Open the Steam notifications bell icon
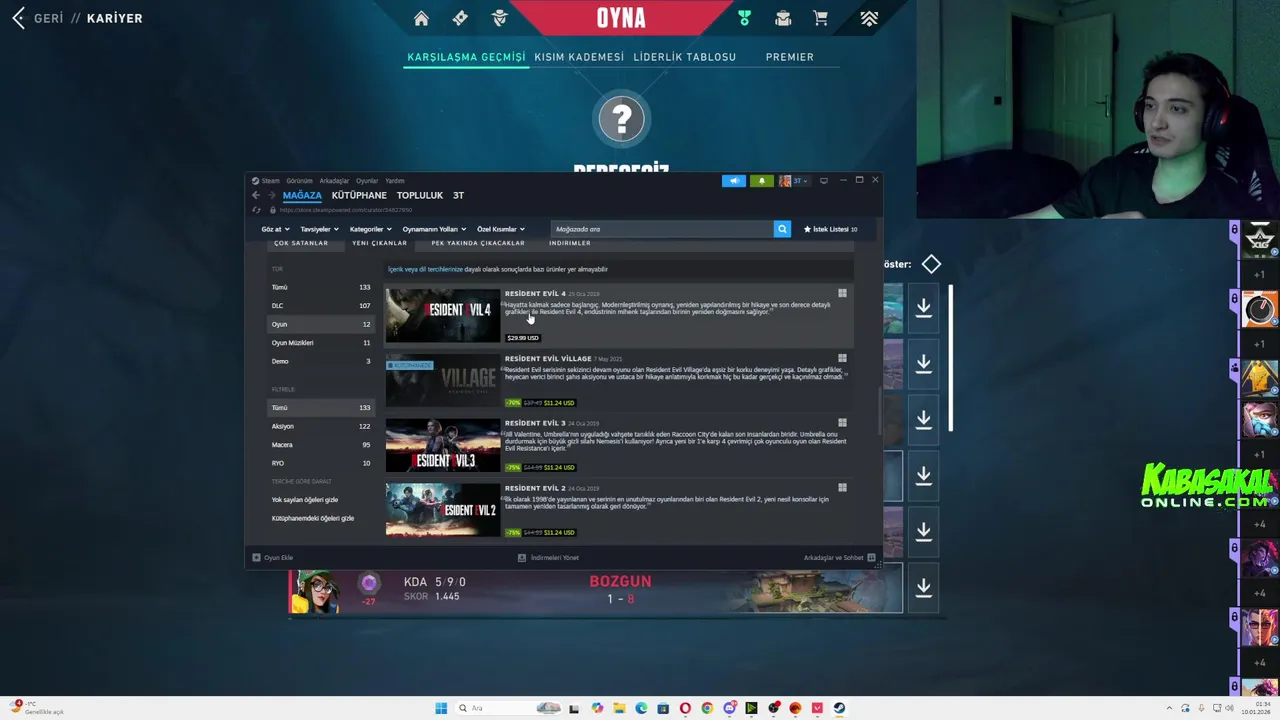Image resolution: width=1280 pixels, height=720 pixels. 761,181
